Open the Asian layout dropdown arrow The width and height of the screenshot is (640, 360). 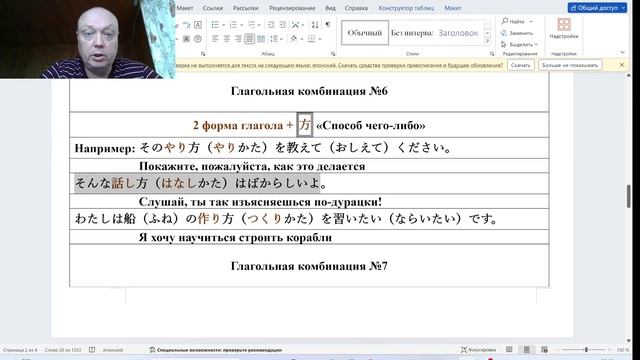pos(303,25)
